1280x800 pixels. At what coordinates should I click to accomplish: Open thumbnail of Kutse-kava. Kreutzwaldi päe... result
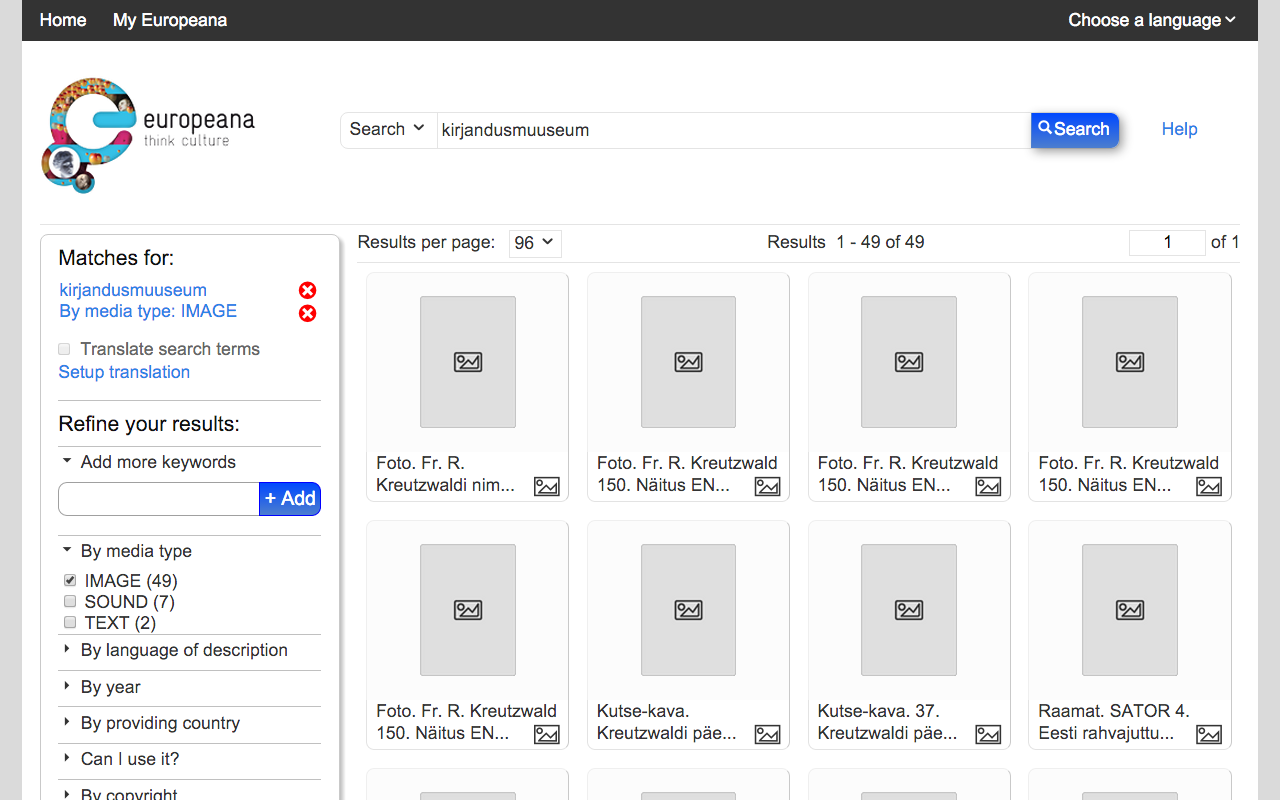(x=688, y=610)
